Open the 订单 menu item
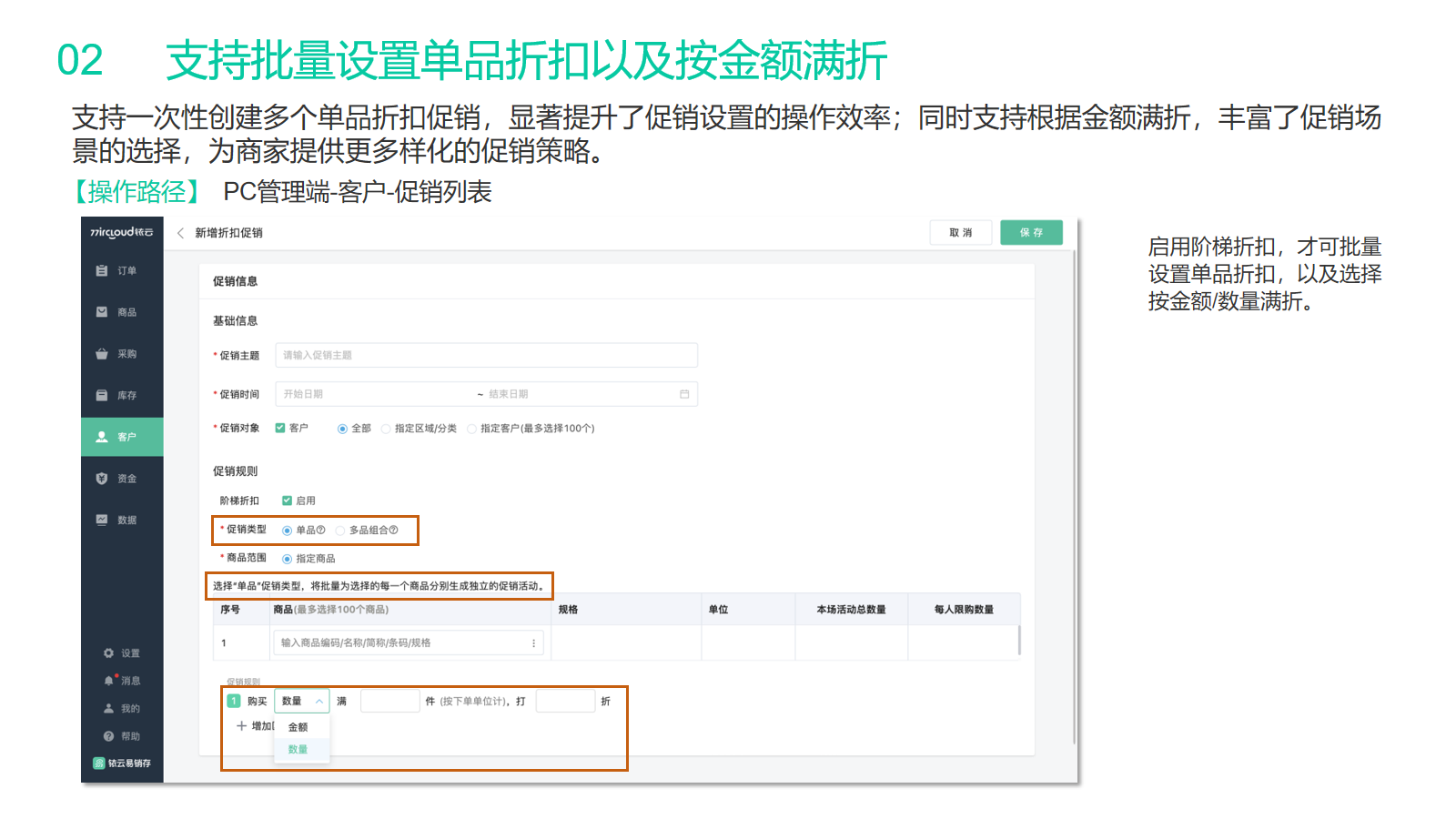This screenshot has height=819, width=1456. pos(122,270)
